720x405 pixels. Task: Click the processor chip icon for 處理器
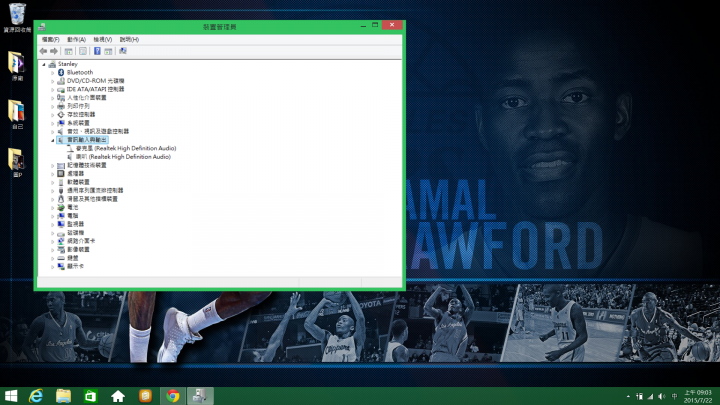(61, 174)
